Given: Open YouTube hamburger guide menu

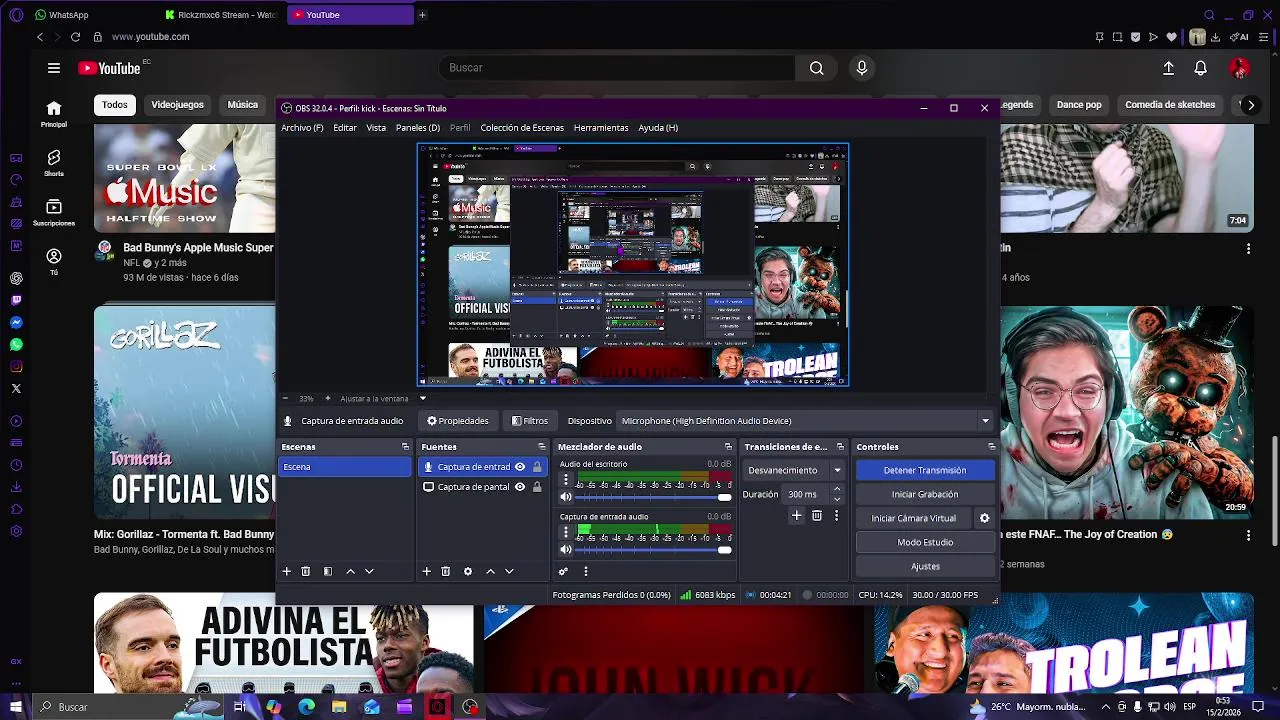Looking at the screenshot, I should [54, 68].
